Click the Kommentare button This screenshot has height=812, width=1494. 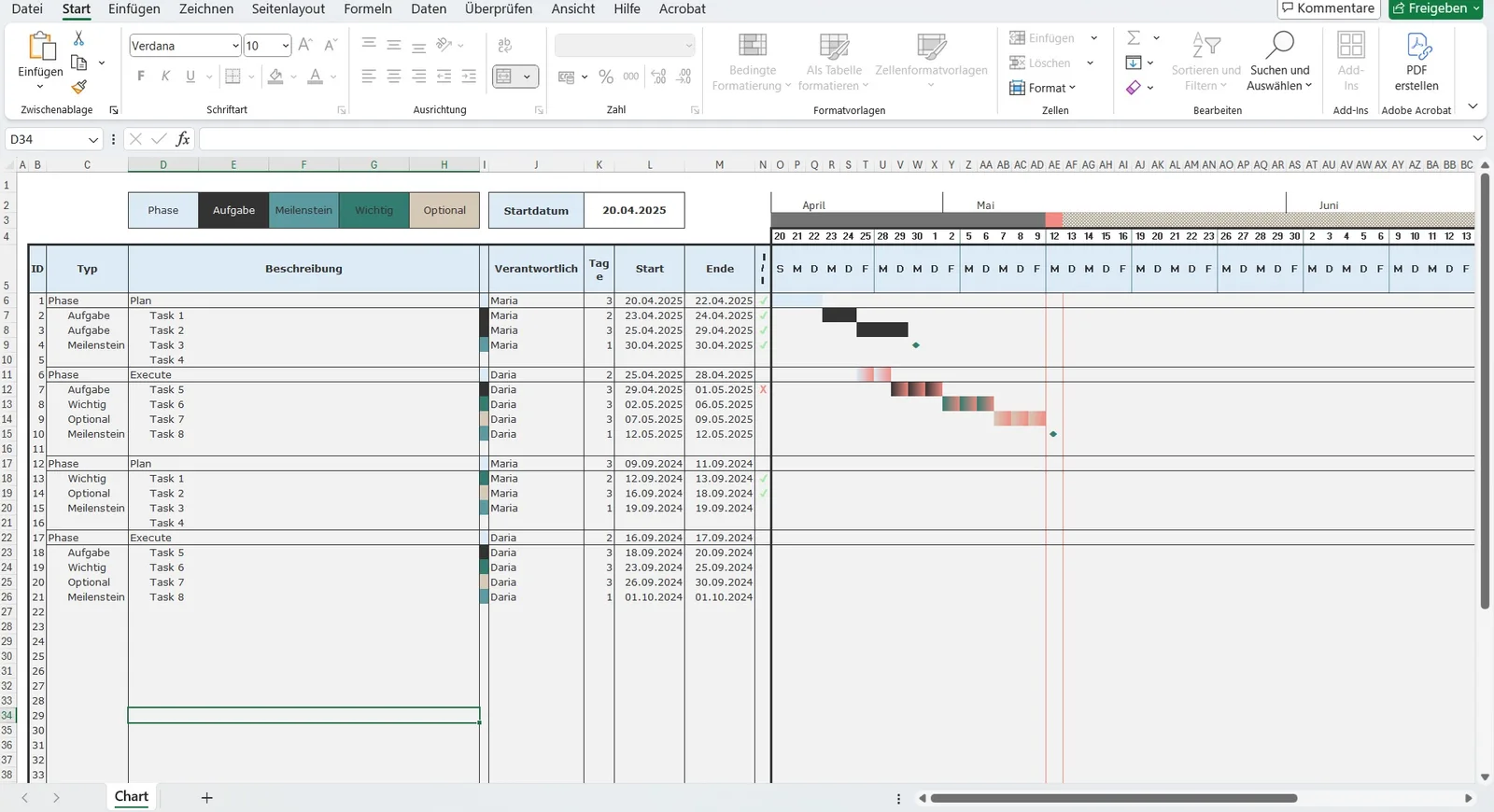tap(1329, 8)
